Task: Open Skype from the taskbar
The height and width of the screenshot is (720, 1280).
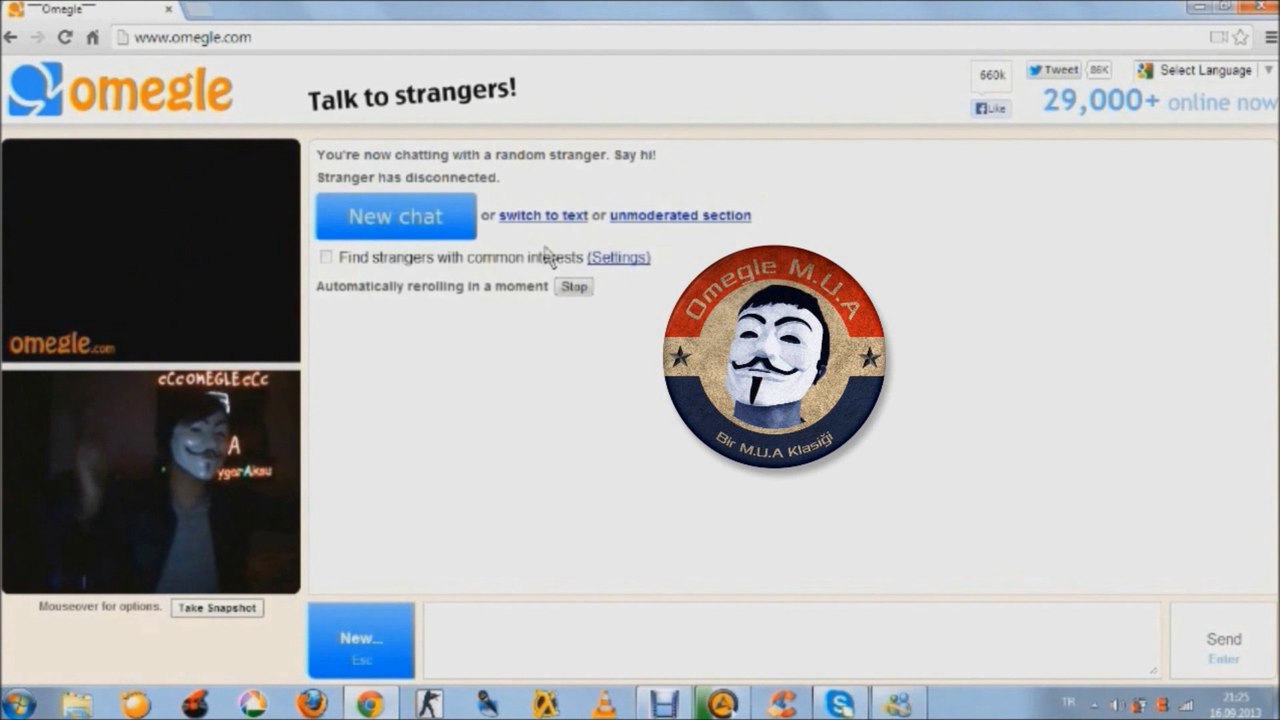Action: [838, 703]
